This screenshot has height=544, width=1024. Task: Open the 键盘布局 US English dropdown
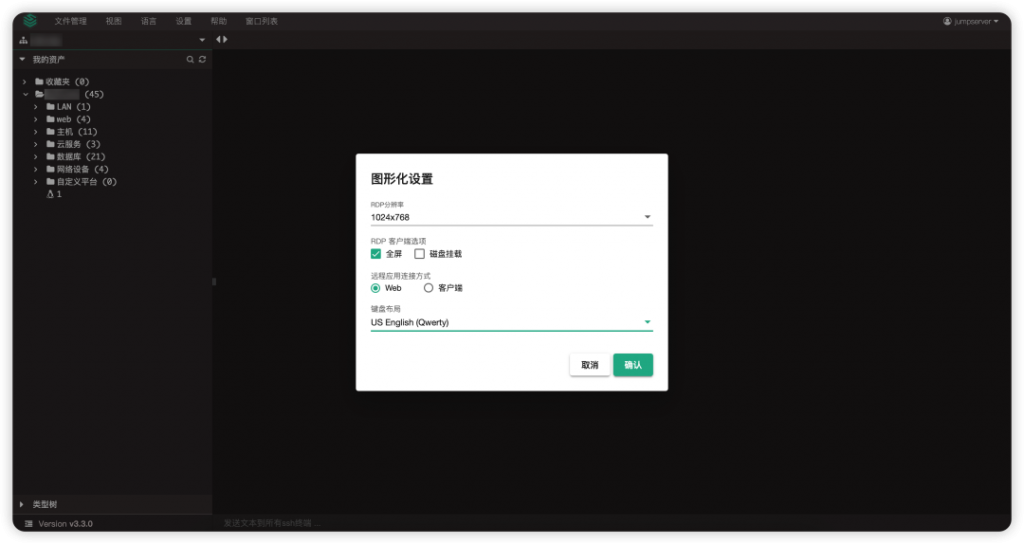tap(511, 323)
